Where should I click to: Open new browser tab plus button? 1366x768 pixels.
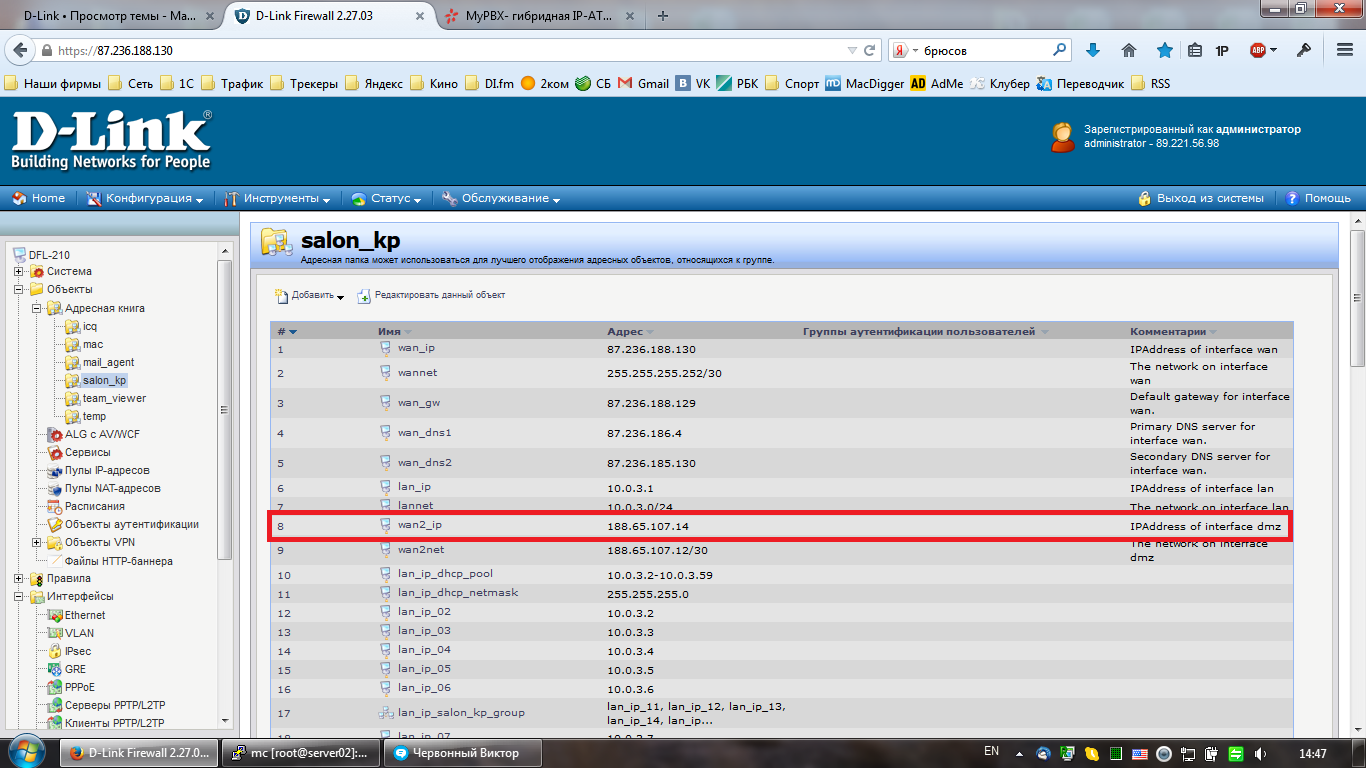click(x=663, y=16)
